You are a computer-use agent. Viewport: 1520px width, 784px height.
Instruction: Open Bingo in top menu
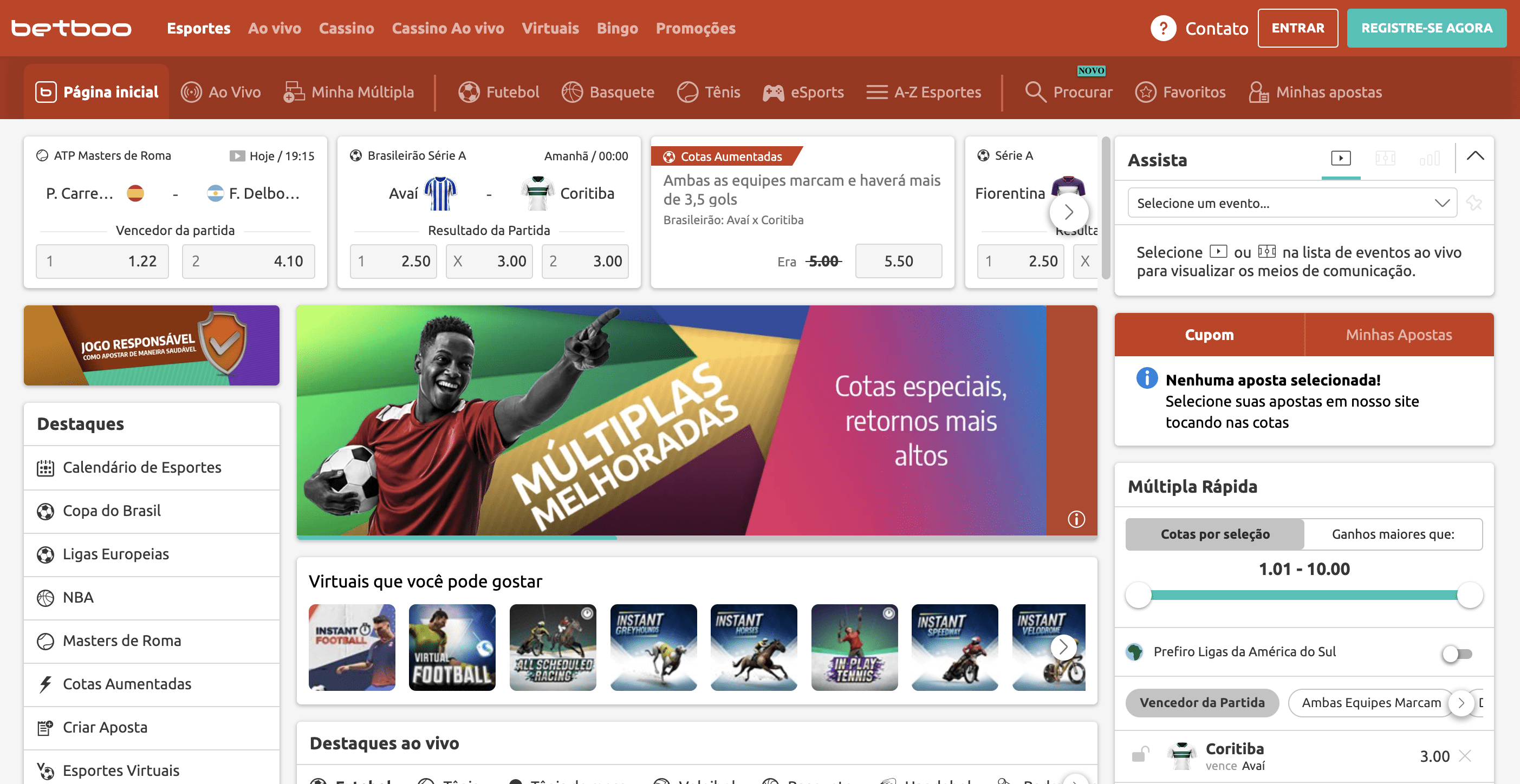click(617, 28)
